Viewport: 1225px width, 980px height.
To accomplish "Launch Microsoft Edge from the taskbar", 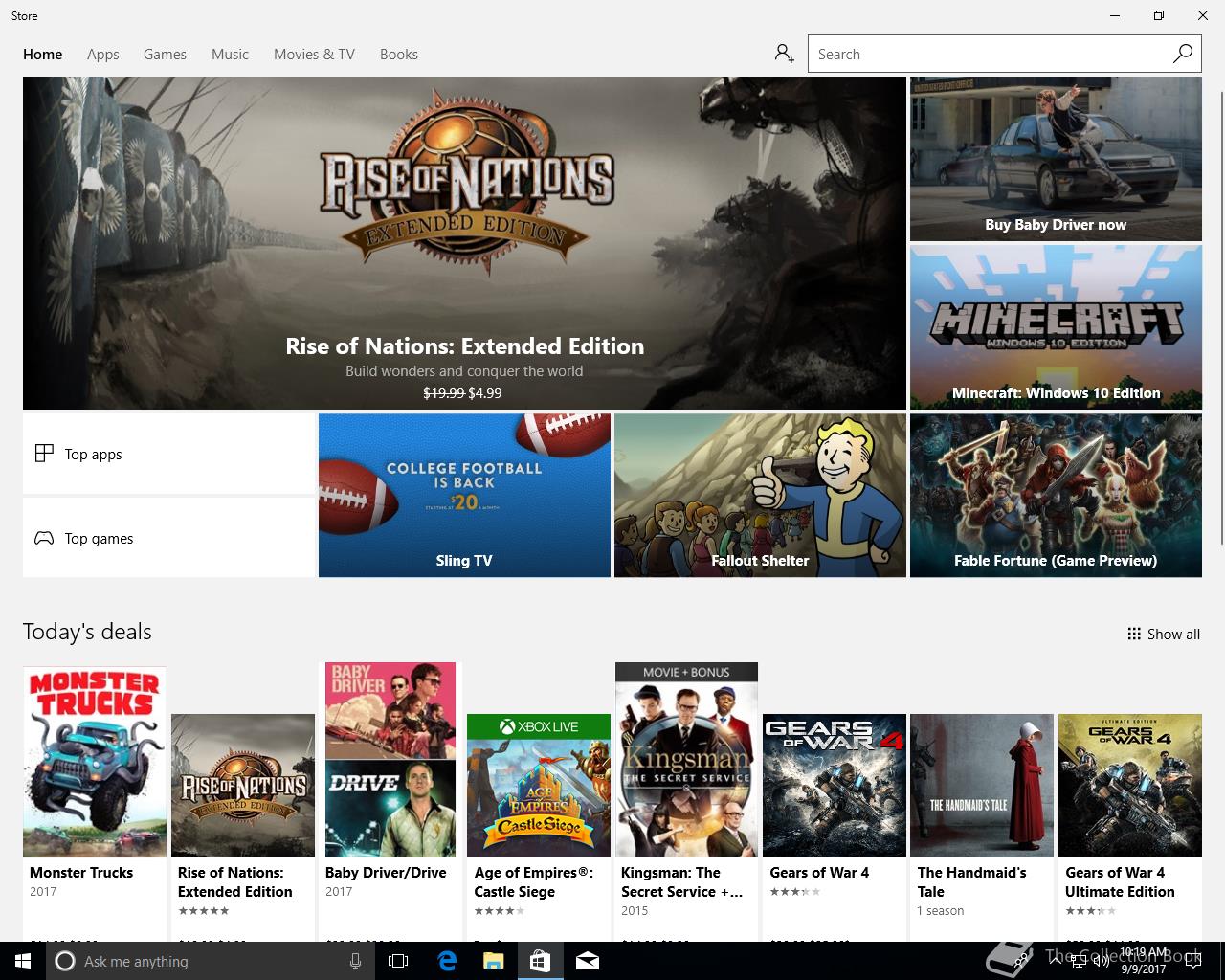I will point(447,961).
